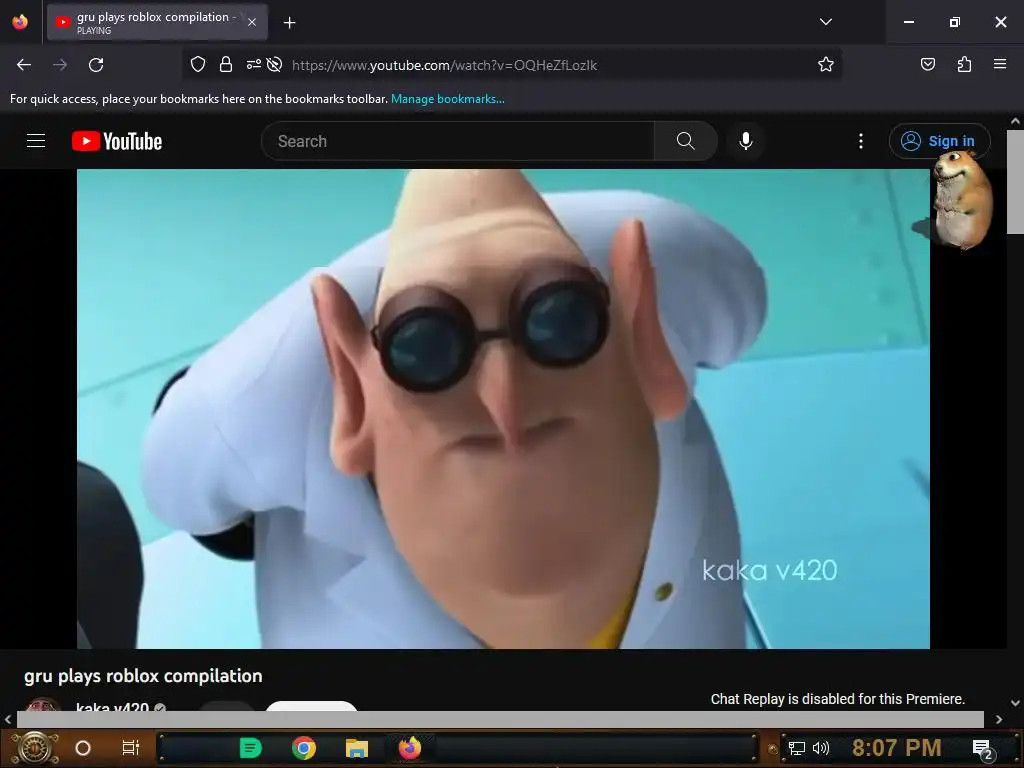Click the browser forward arrow
The image size is (1024, 768).
[x=60, y=65]
